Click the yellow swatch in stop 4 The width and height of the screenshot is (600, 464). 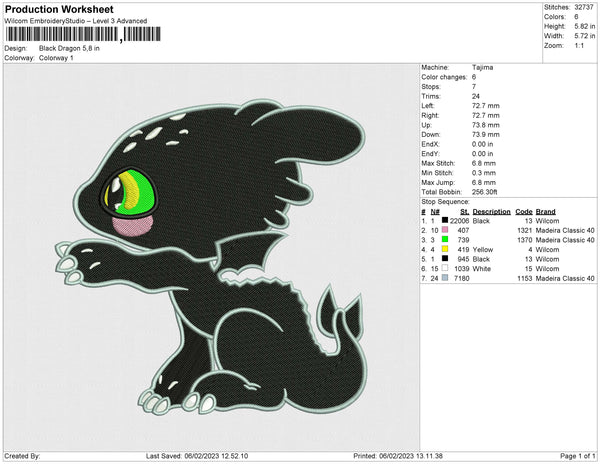coord(445,249)
